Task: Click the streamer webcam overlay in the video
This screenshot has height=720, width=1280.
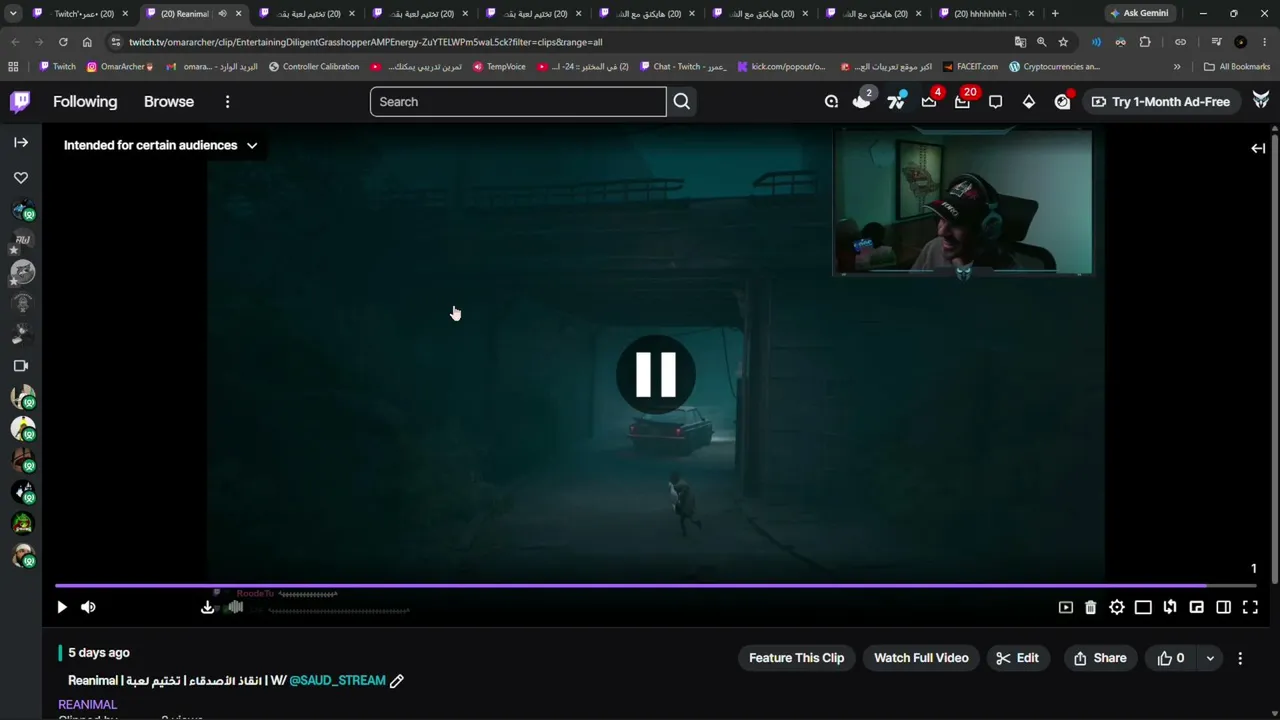Action: point(962,202)
